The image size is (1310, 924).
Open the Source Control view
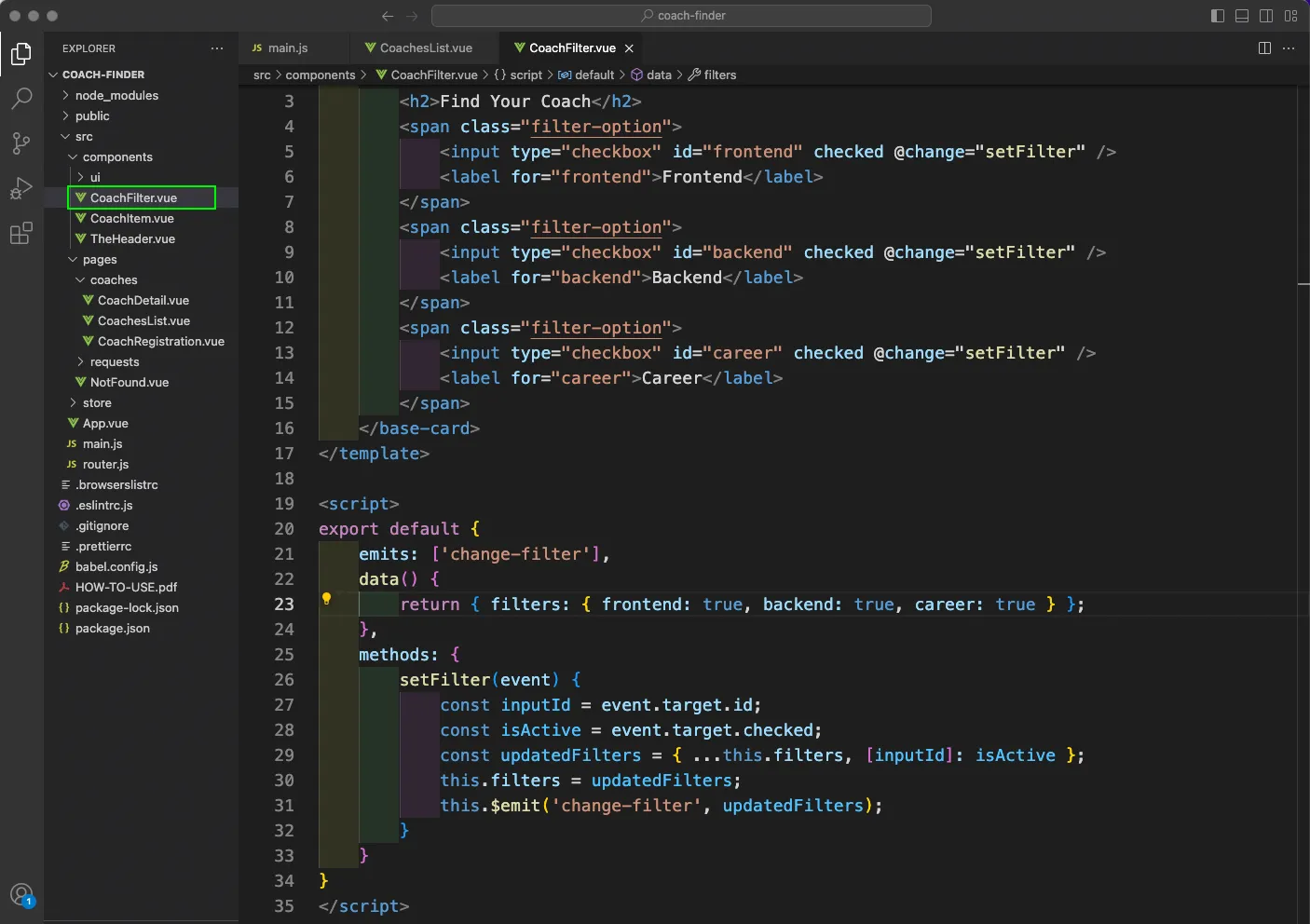click(x=21, y=143)
